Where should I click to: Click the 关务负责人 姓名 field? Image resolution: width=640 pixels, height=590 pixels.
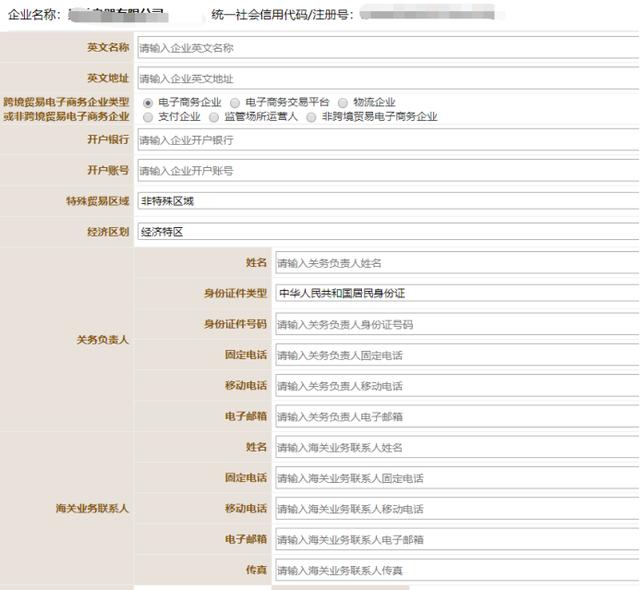tap(458, 263)
